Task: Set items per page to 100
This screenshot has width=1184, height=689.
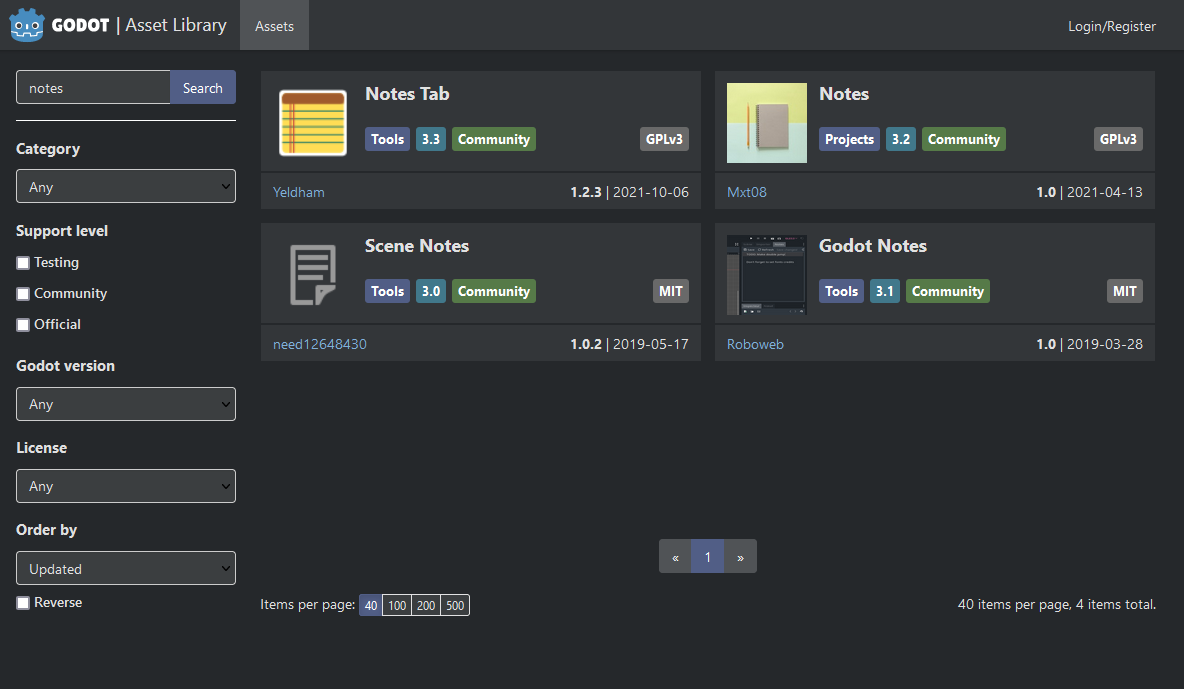Action: coord(397,605)
